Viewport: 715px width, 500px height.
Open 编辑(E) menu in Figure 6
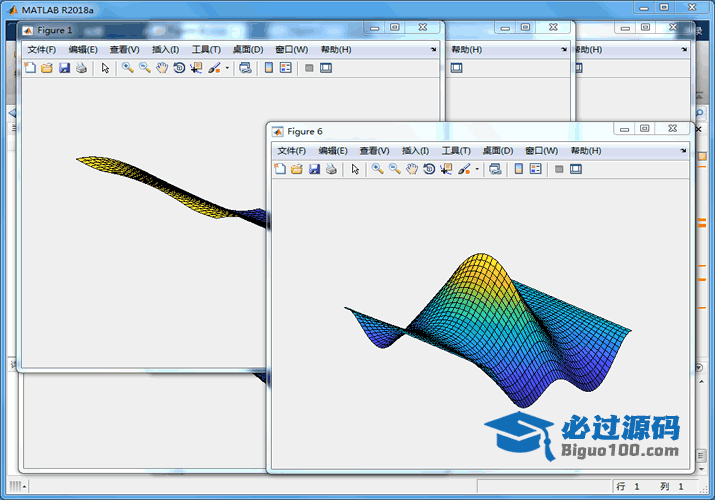[x=333, y=151]
